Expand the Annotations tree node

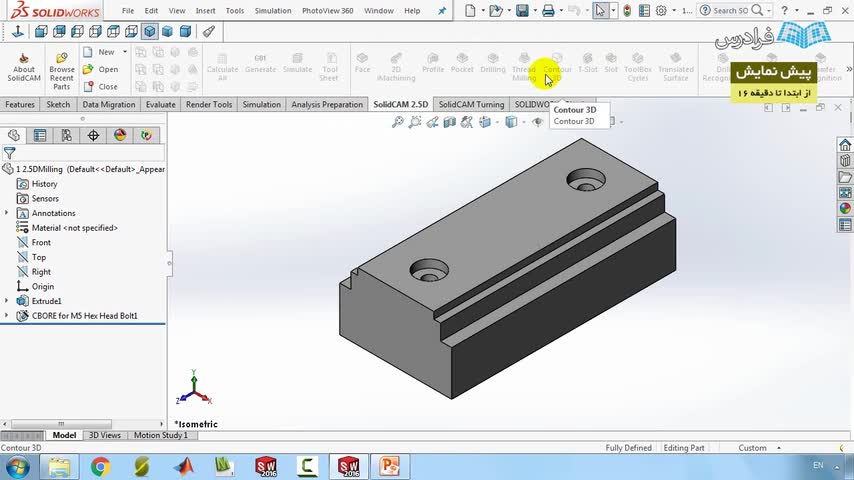click(7, 213)
